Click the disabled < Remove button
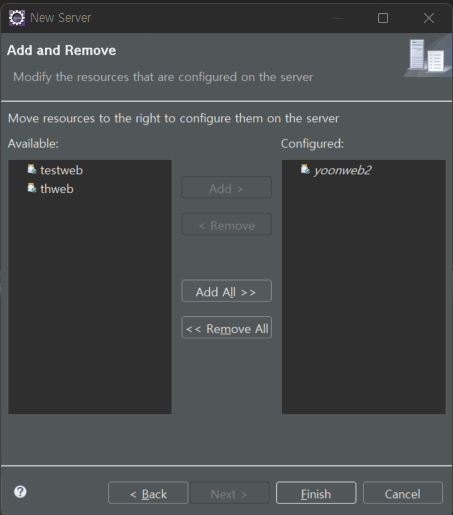The width and height of the screenshot is (453, 515). [x=227, y=224]
